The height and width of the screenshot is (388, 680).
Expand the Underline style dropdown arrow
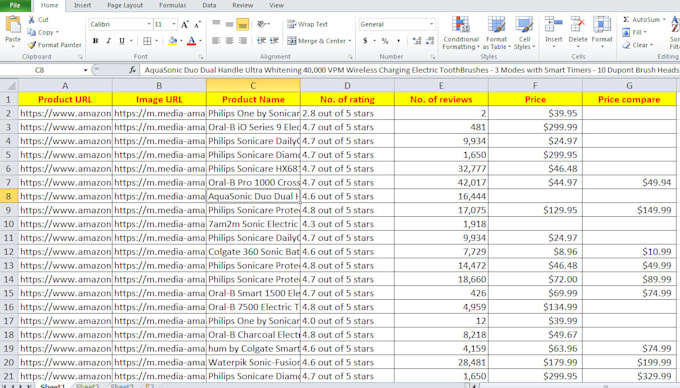tap(131, 41)
